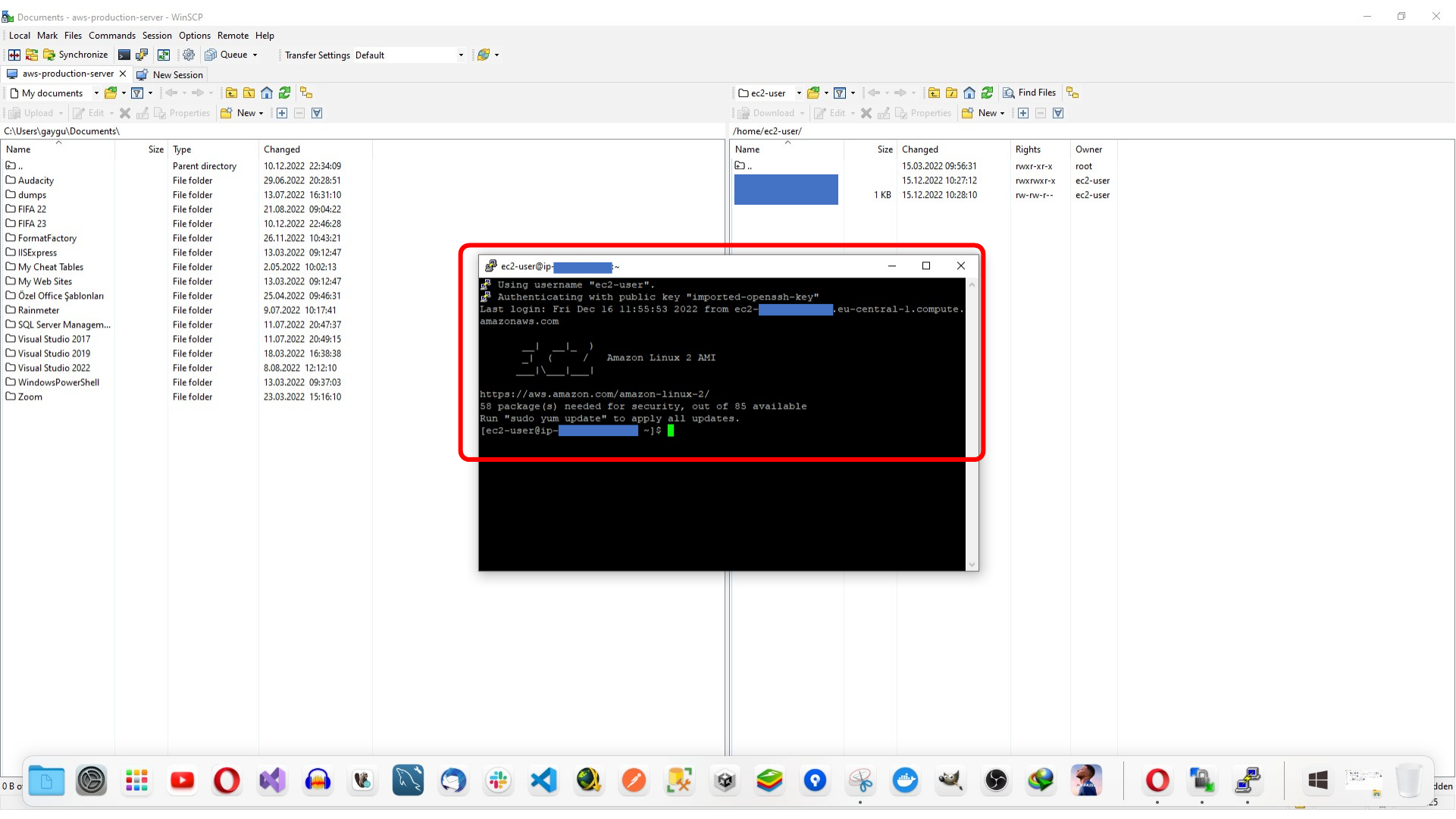This screenshot has width=1456, height=819.
Task: Click the local Select Files plus icon
Action: [x=281, y=113]
